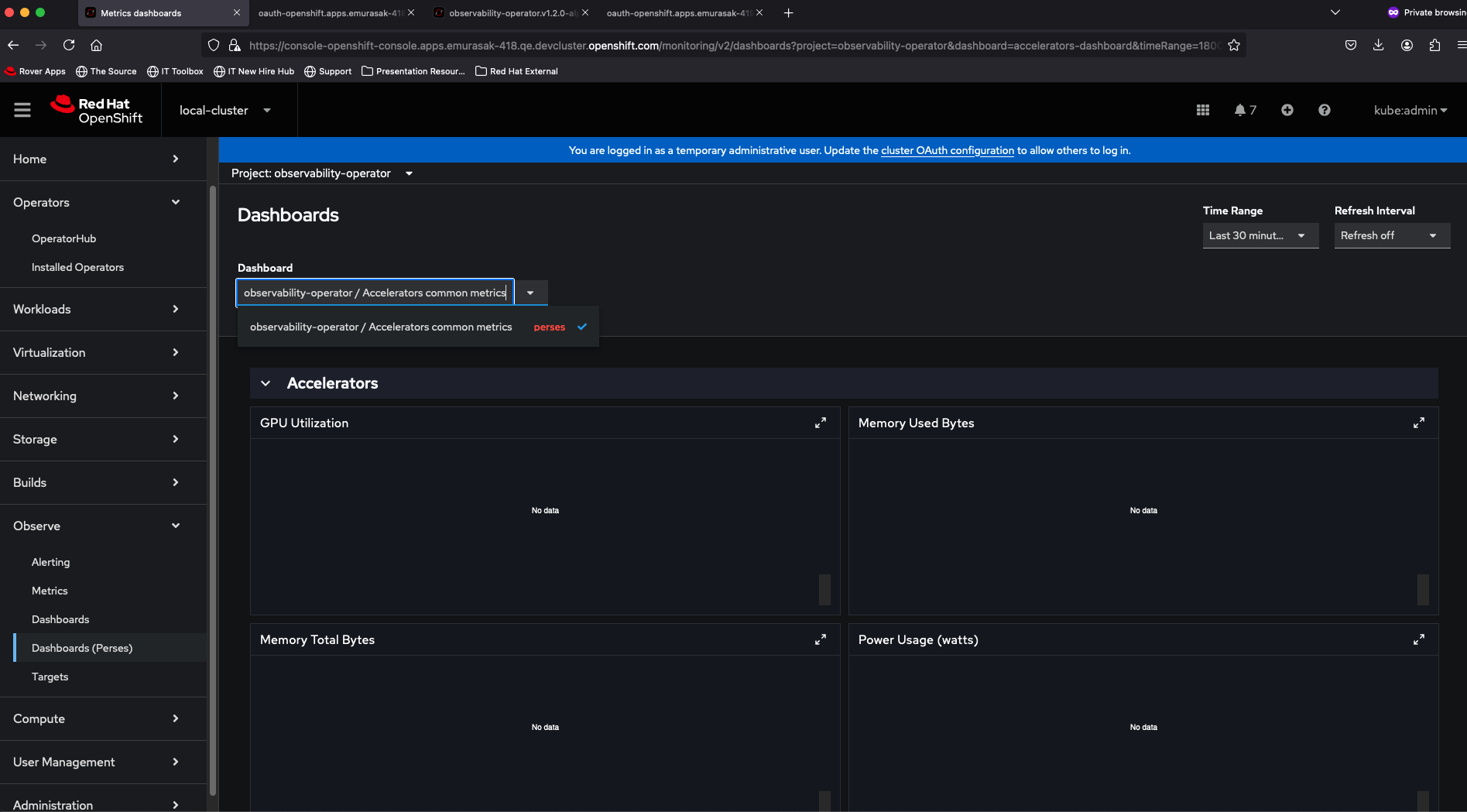
Task: Go to Alerting in the sidebar
Action: click(x=50, y=562)
